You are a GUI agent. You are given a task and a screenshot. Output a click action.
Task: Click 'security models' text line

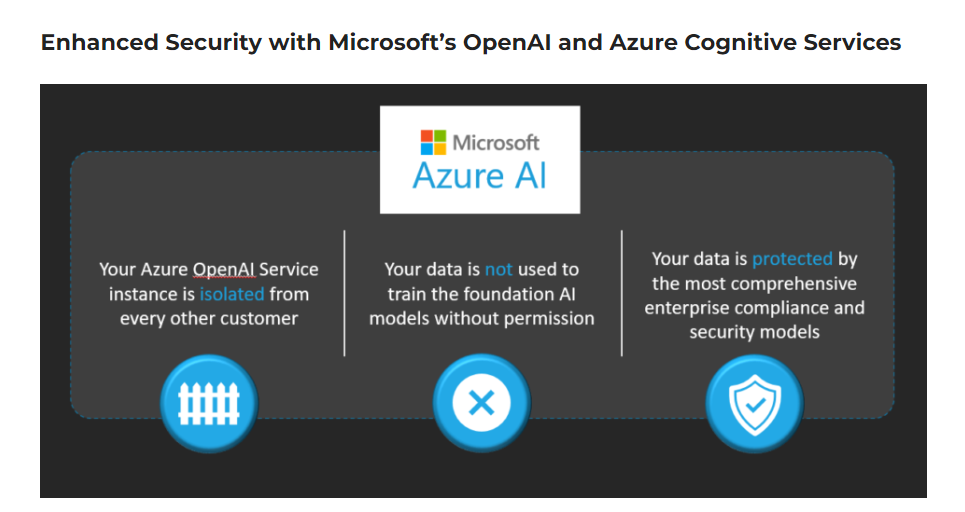(755, 332)
